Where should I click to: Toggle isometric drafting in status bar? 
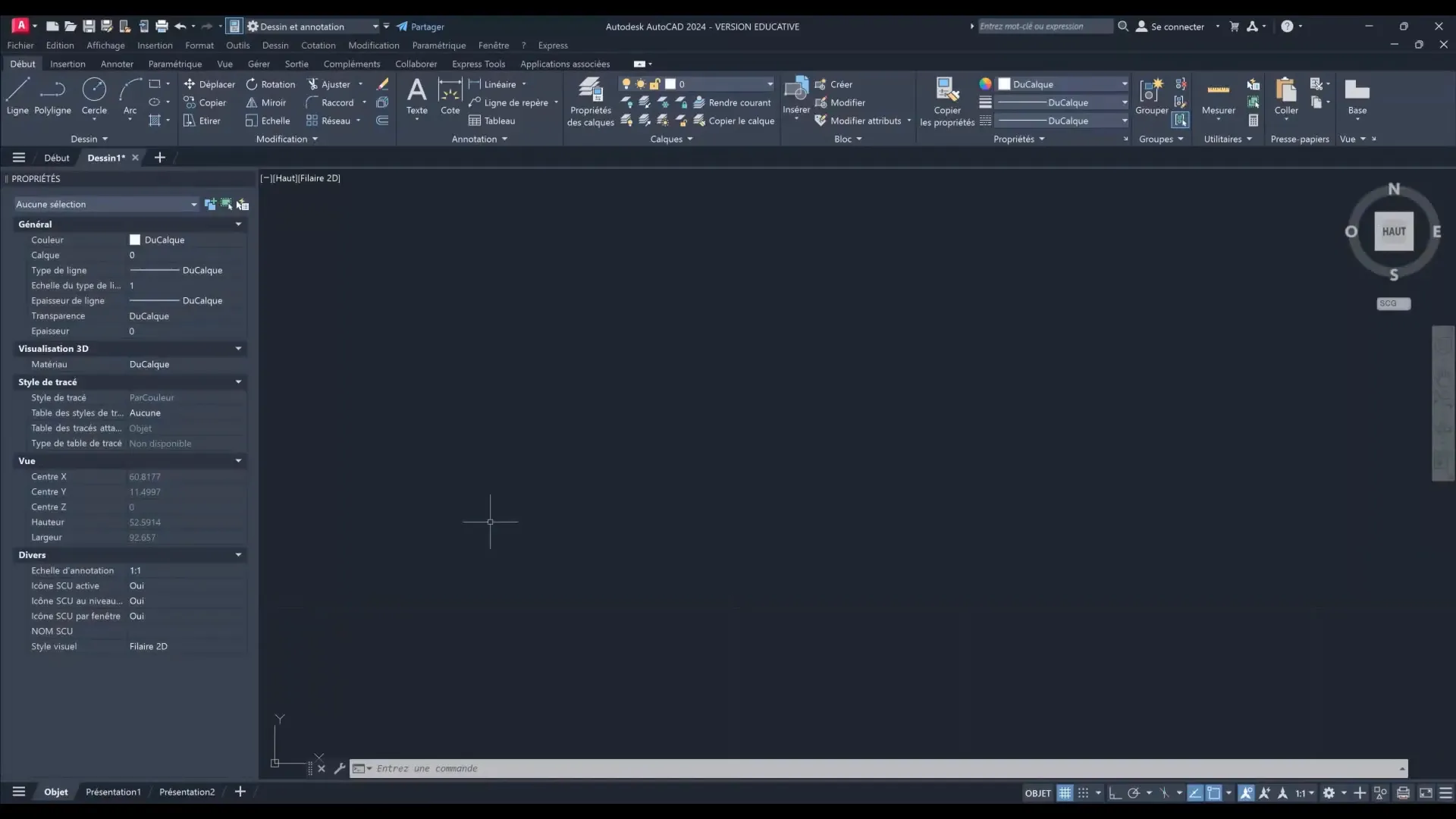1165,792
